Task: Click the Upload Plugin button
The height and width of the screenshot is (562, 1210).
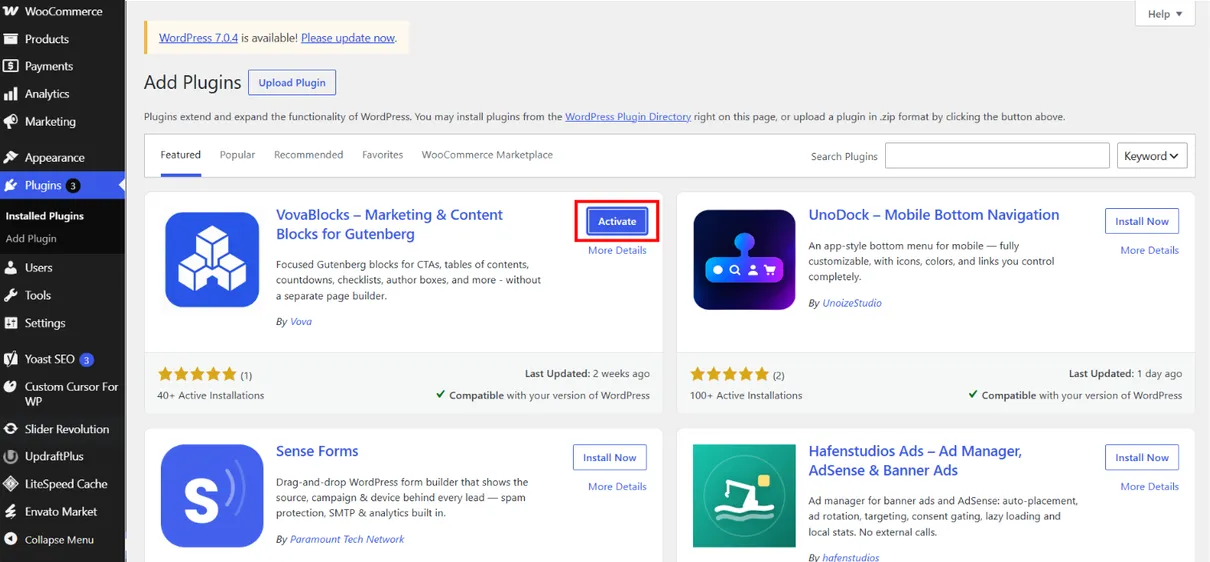Action: [292, 83]
